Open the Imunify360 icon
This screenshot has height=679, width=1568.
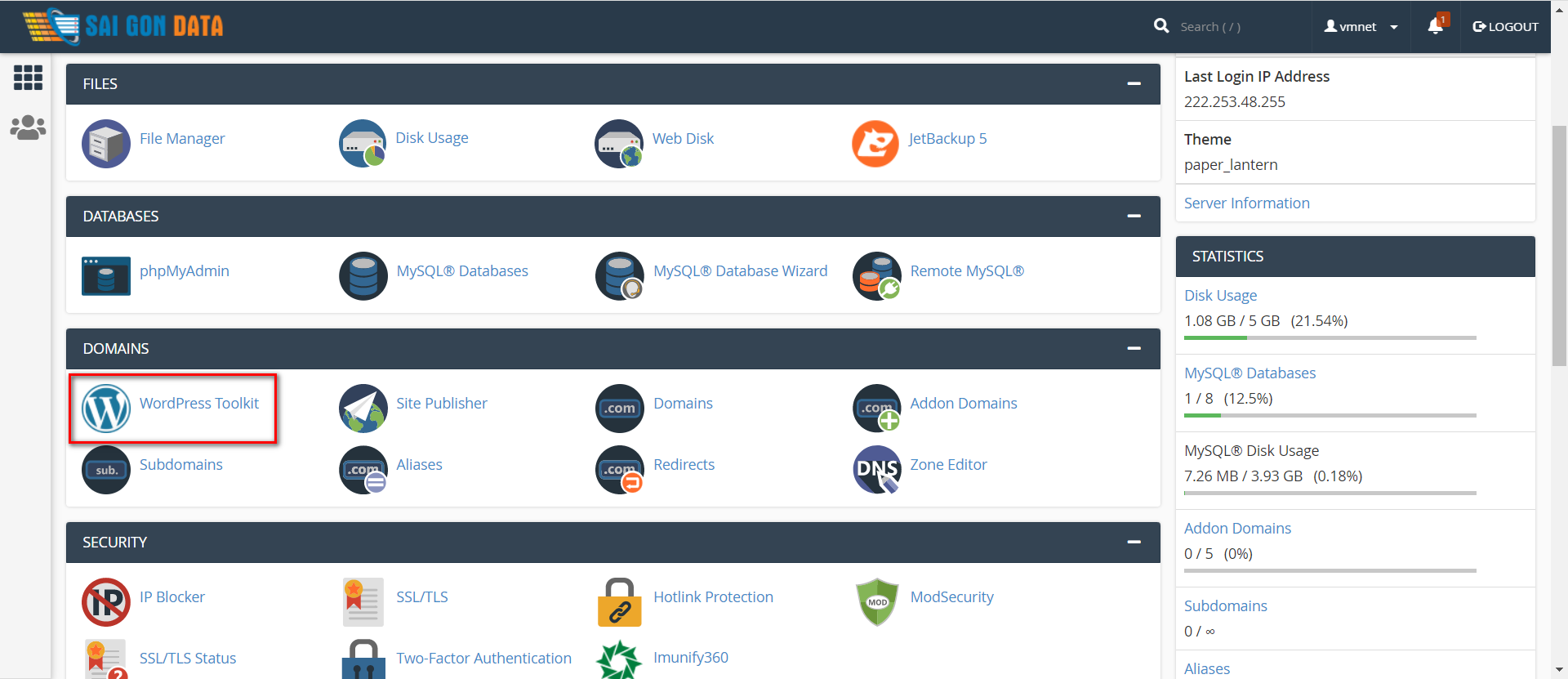pyautogui.click(x=620, y=659)
